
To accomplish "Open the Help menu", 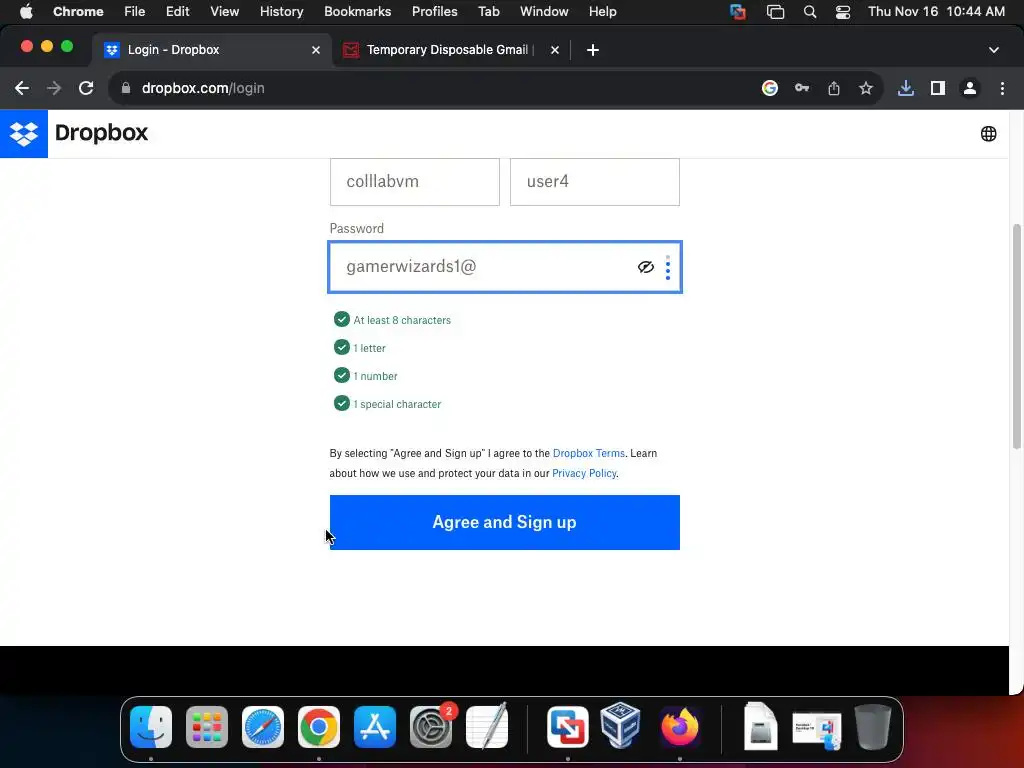I will point(602,11).
